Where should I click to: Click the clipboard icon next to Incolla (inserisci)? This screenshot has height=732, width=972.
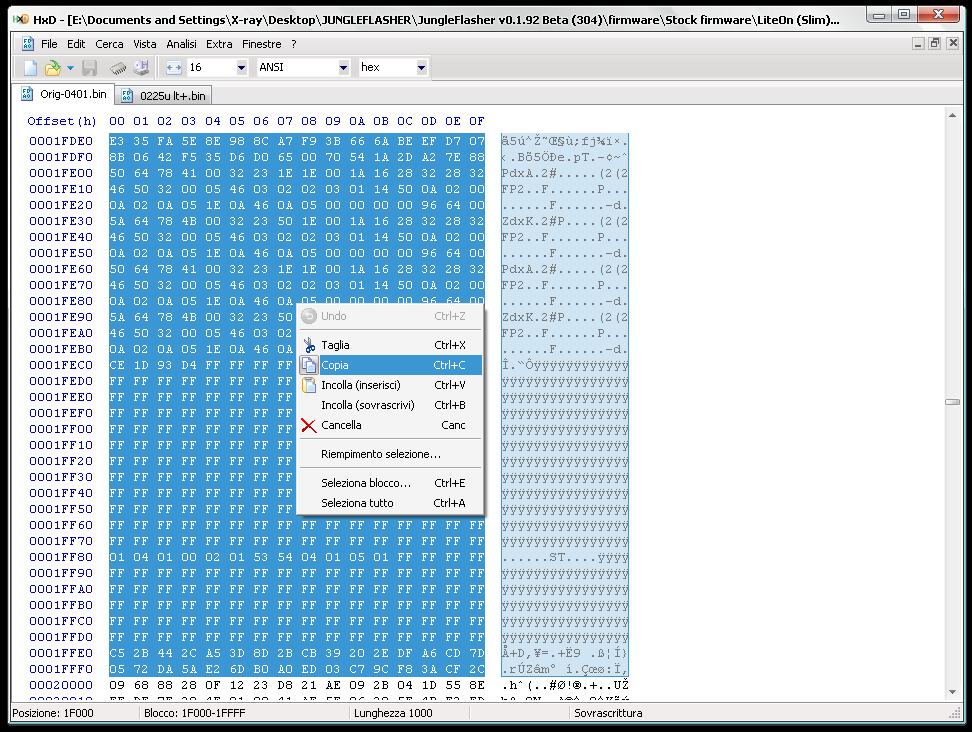click(309, 385)
